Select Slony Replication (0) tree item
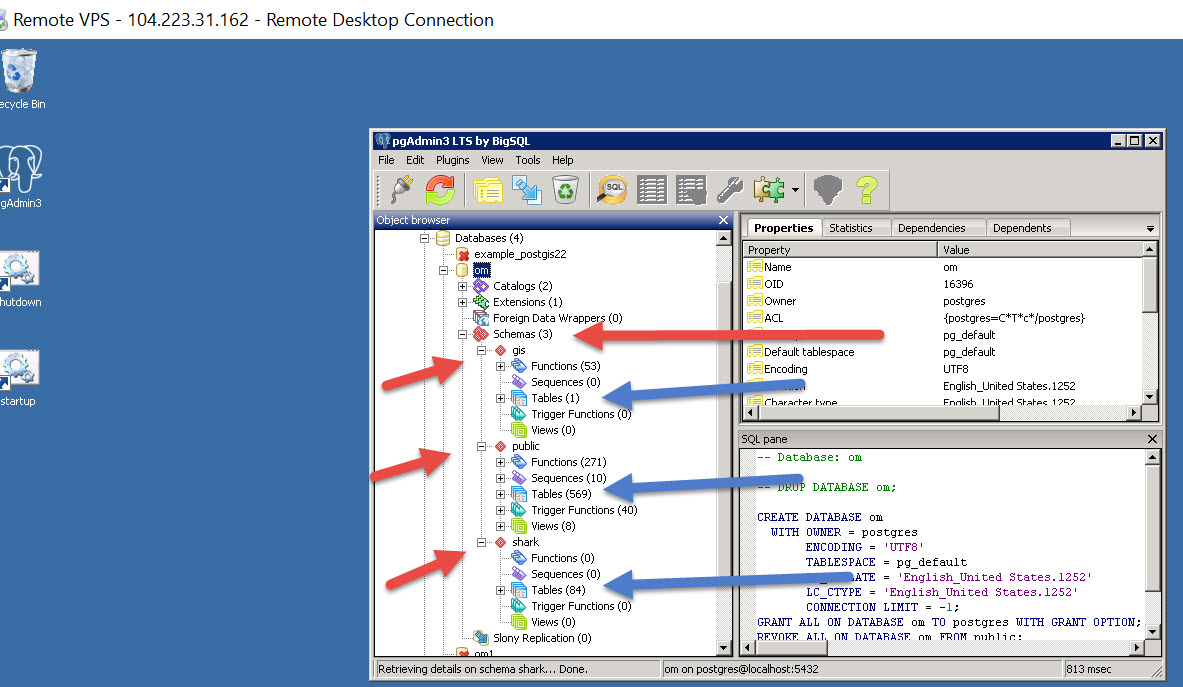 tap(541, 638)
